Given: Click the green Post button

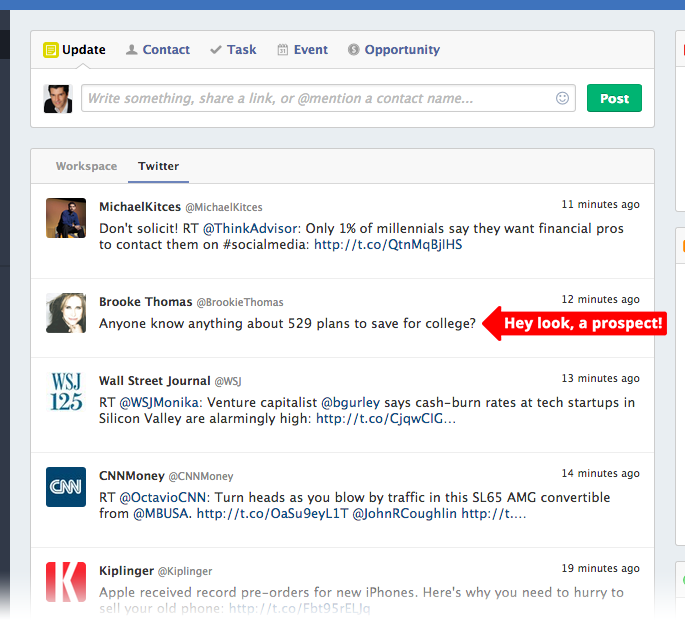Looking at the screenshot, I should click(x=614, y=98).
